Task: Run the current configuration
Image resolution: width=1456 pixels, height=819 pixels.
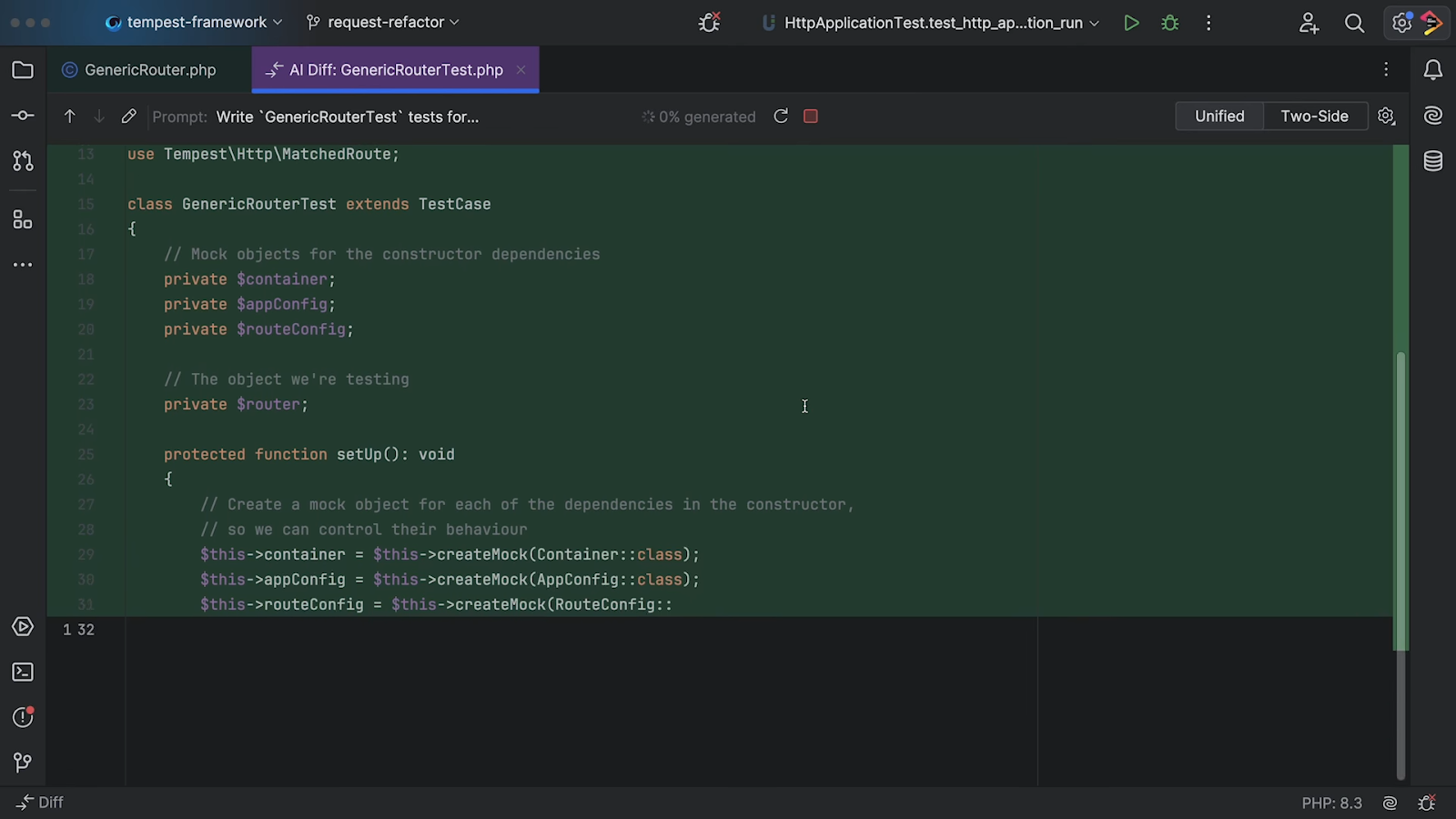Action: tap(1131, 23)
